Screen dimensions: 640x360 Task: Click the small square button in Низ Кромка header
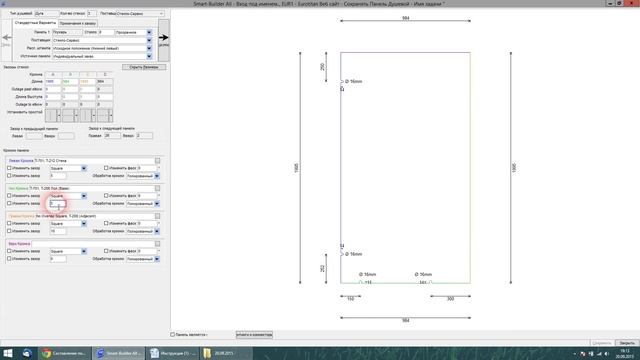(158, 189)
